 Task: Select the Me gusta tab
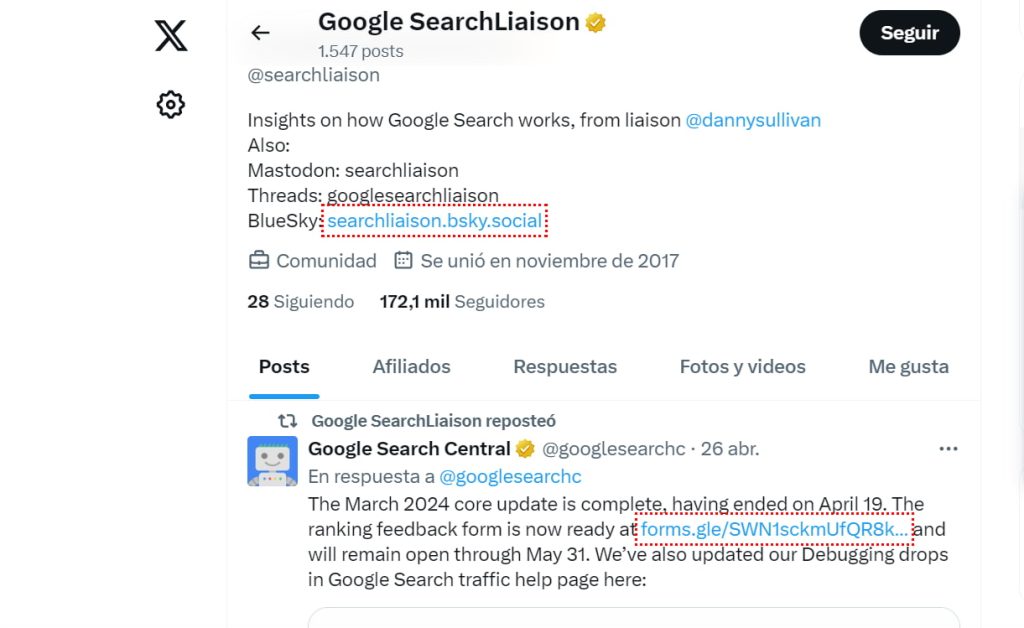coord(907,367)
